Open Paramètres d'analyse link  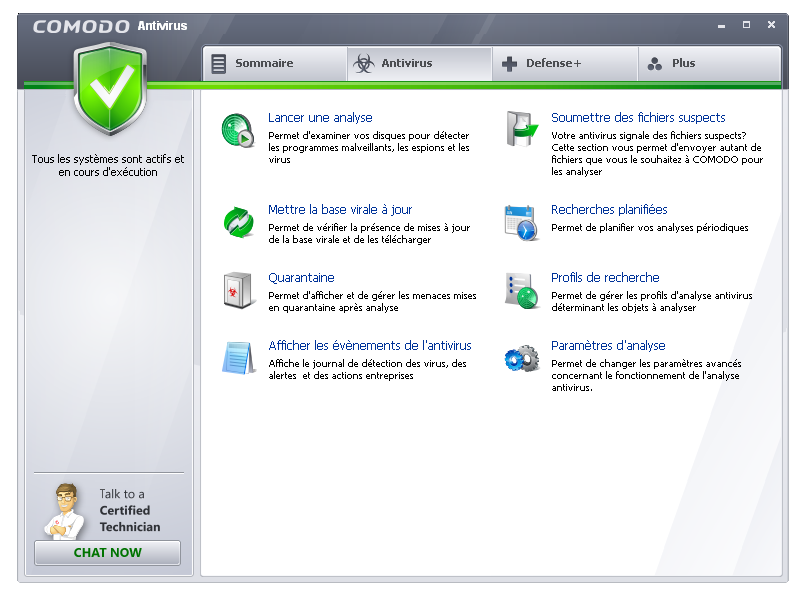pyautogui.click(x=608, y=346)
